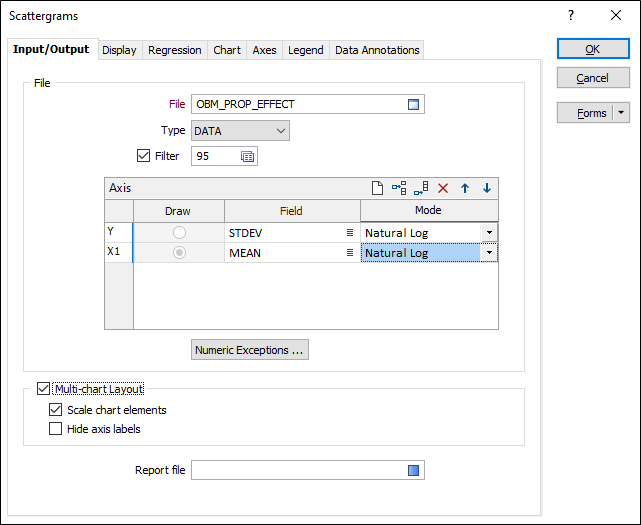The image size is (641, 525).
Task: Click the append row icon in Axis toolbar
Action: click(x=421, y=188)
